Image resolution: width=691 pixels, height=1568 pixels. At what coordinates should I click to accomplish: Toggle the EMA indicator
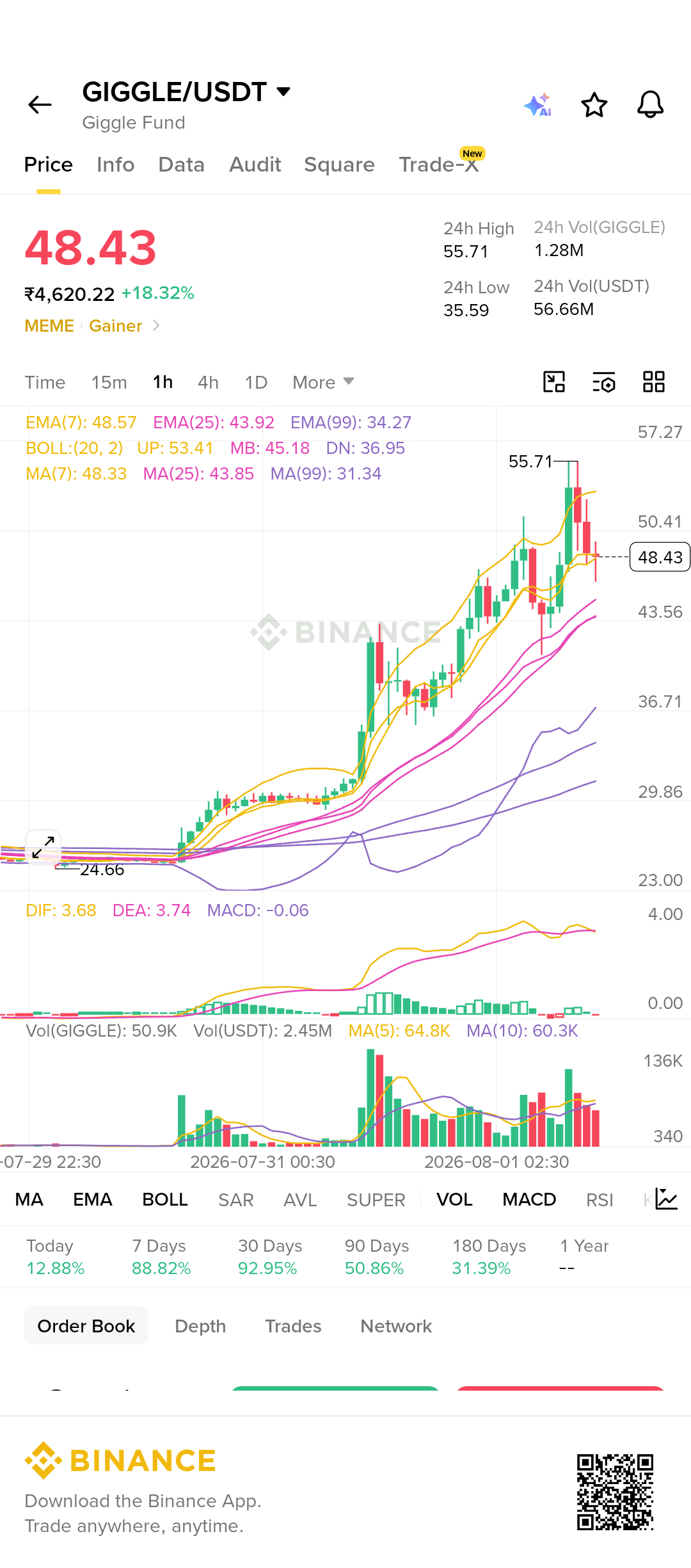(x=93, y=1199)
